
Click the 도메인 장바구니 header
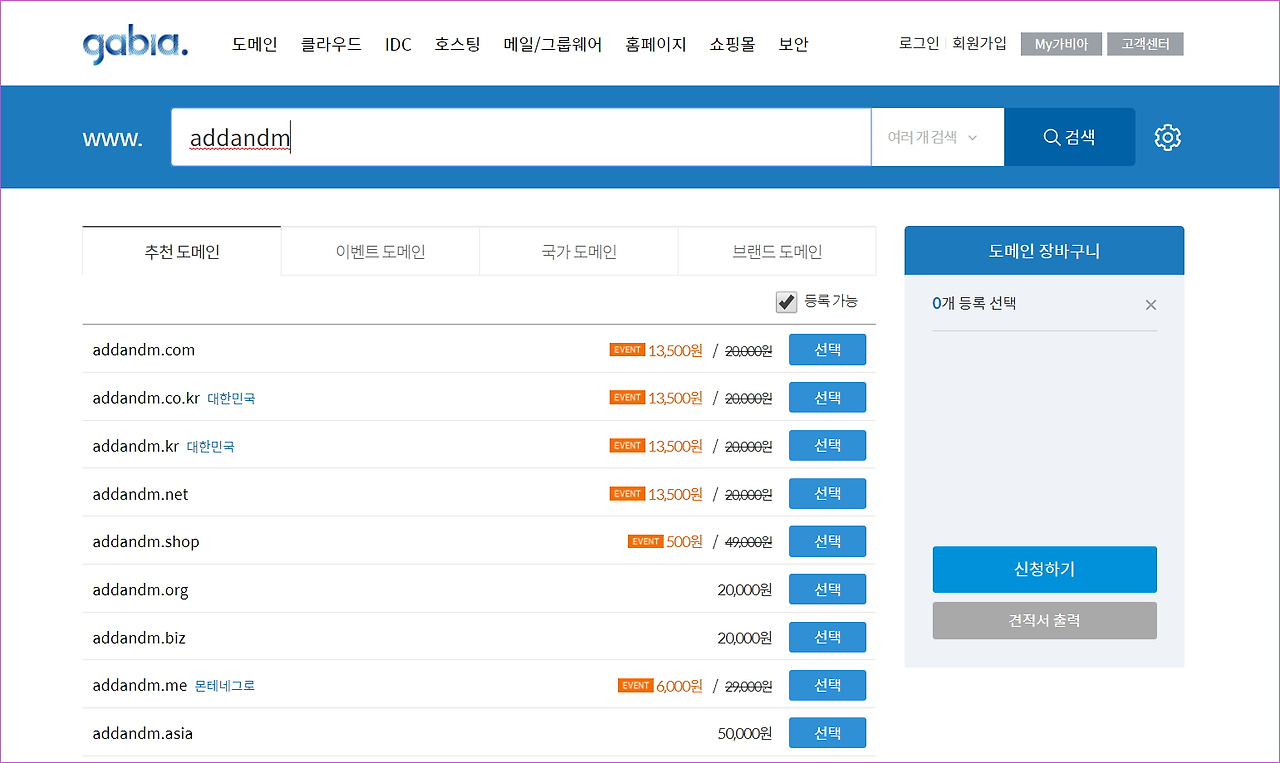[1044, 250]
